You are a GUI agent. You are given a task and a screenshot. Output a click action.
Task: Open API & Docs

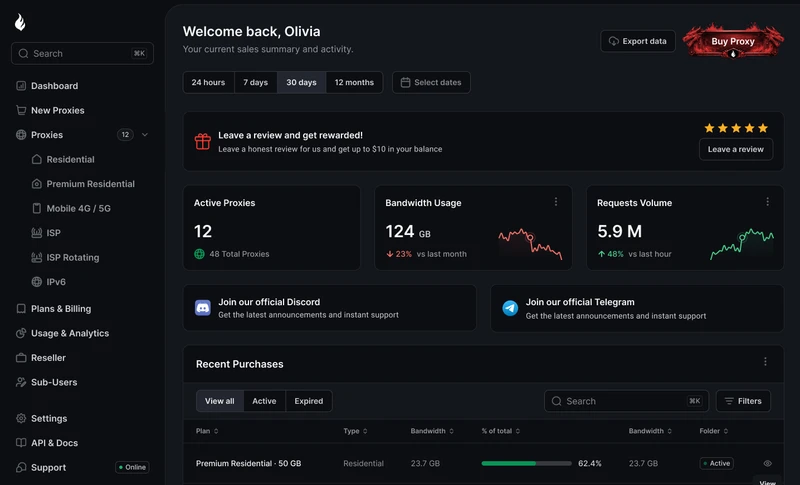54,443
